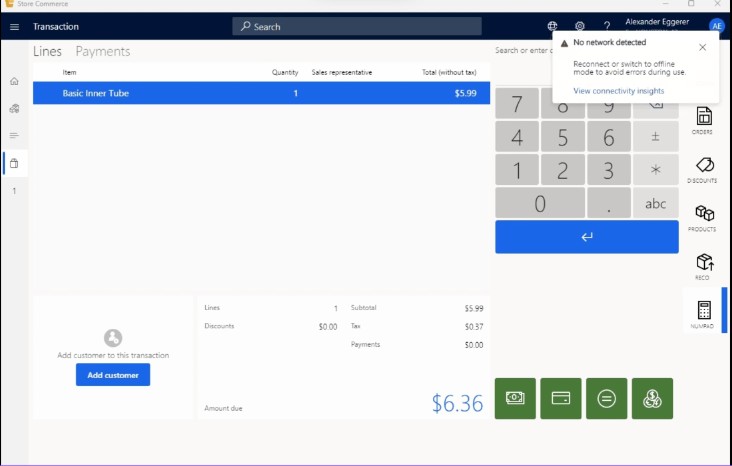
Task: Click the numpad asterisk key
Action: coord(655,170)
